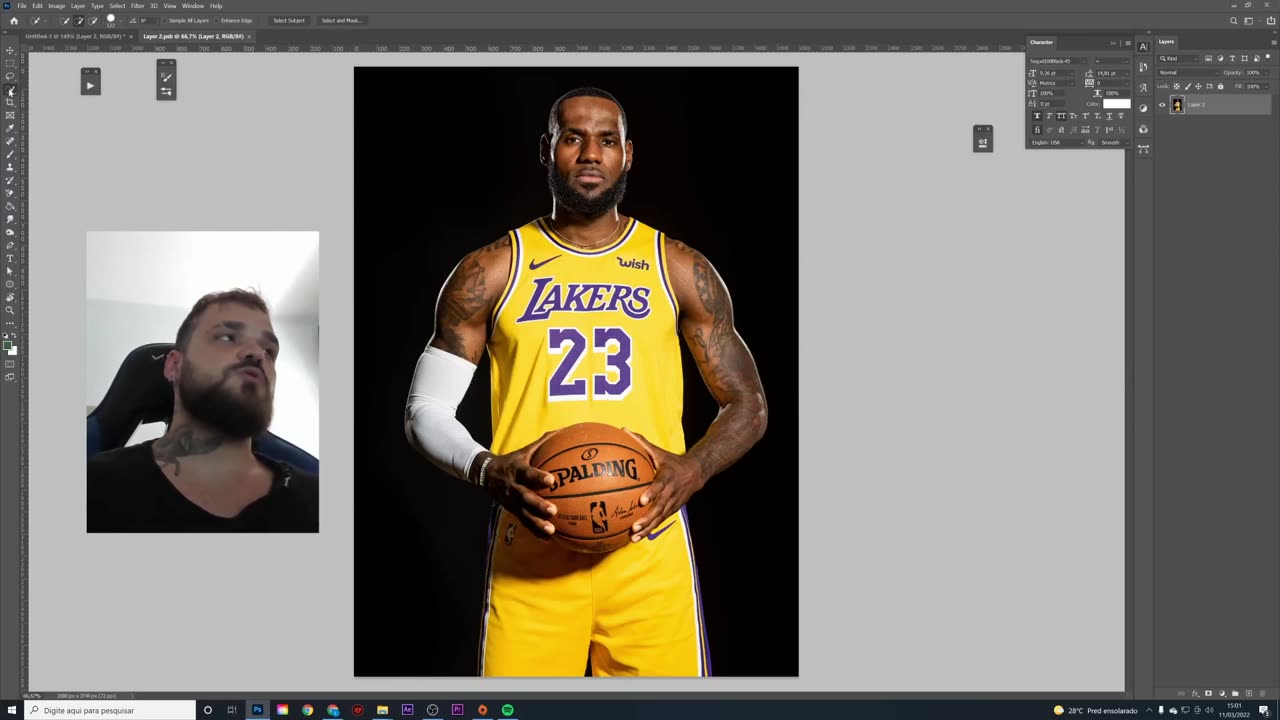
Task: Open the Smooth anti-aliasing dropdown
Action: tap(1115, 142)
